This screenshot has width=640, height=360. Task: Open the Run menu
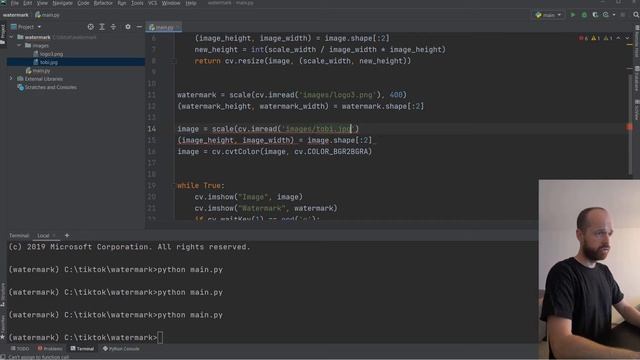(x=122, y=3)
